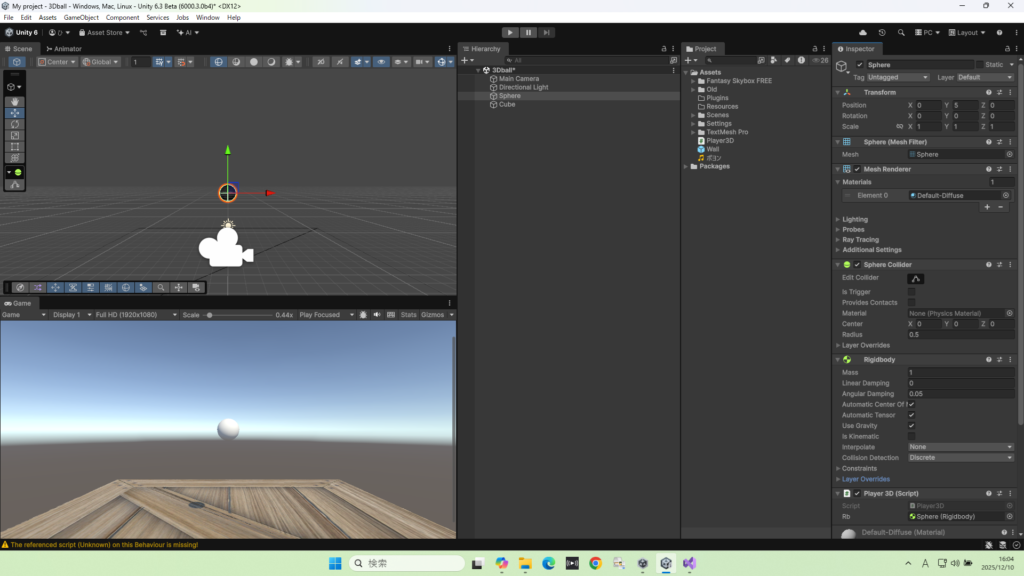Screen dimensions: 1024x576
Task: Check the Is Trigger checkbox
Action: (x=911, y=292)
